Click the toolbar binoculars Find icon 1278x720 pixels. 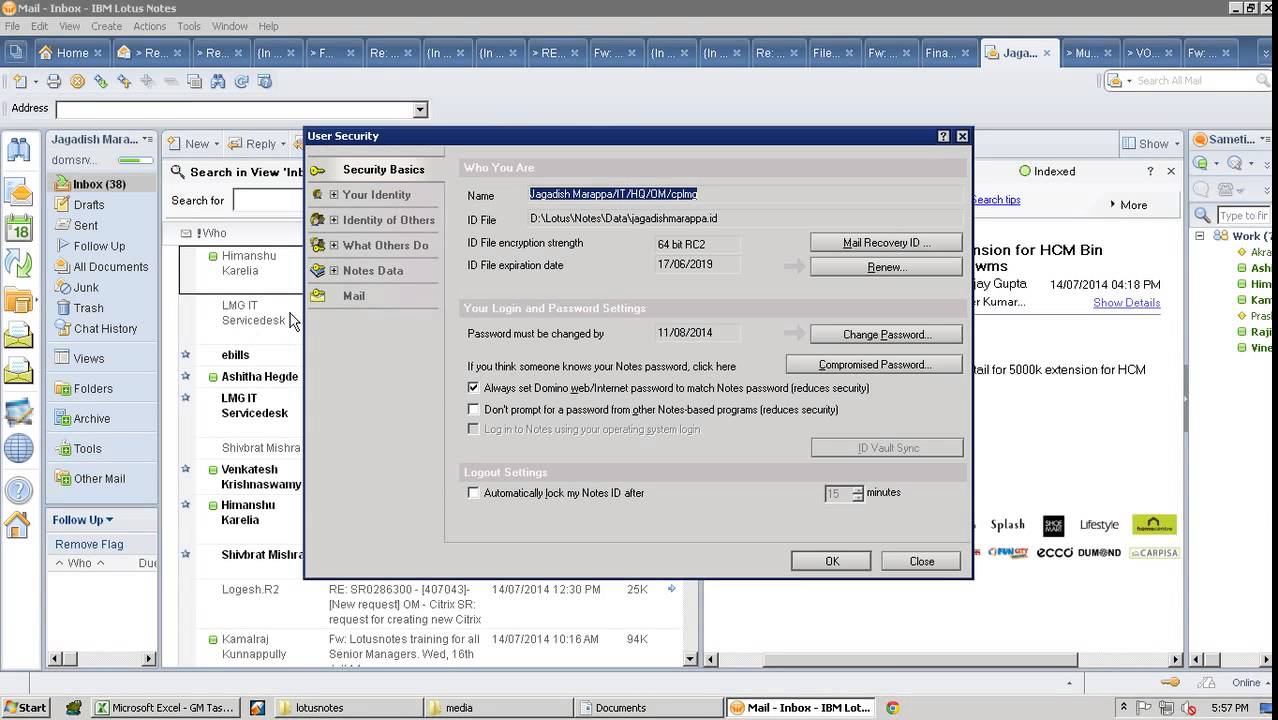click(218, 81)
